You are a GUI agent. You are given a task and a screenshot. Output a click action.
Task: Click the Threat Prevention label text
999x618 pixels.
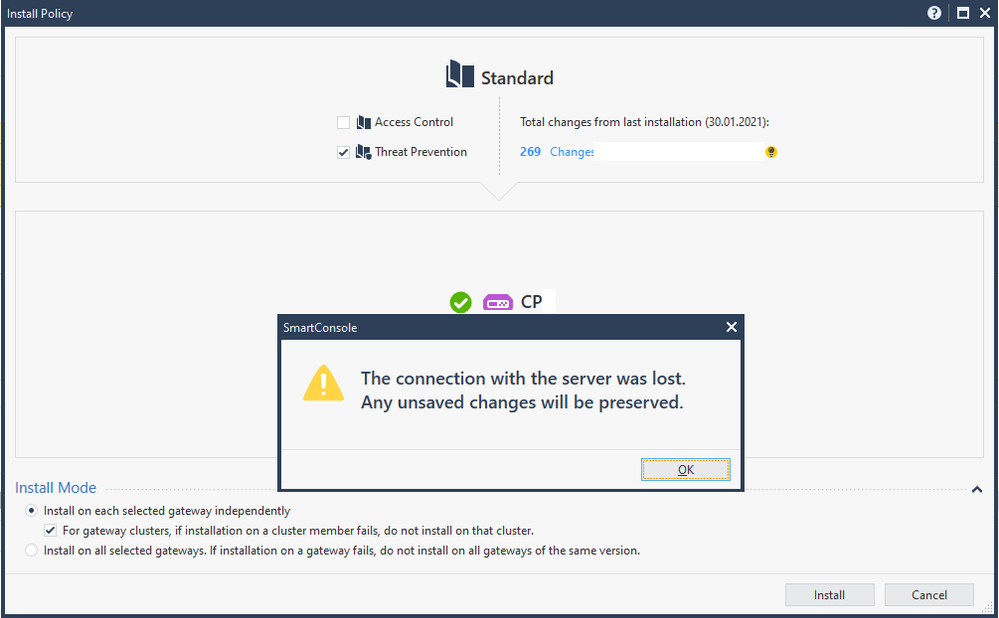coord(420,152)
